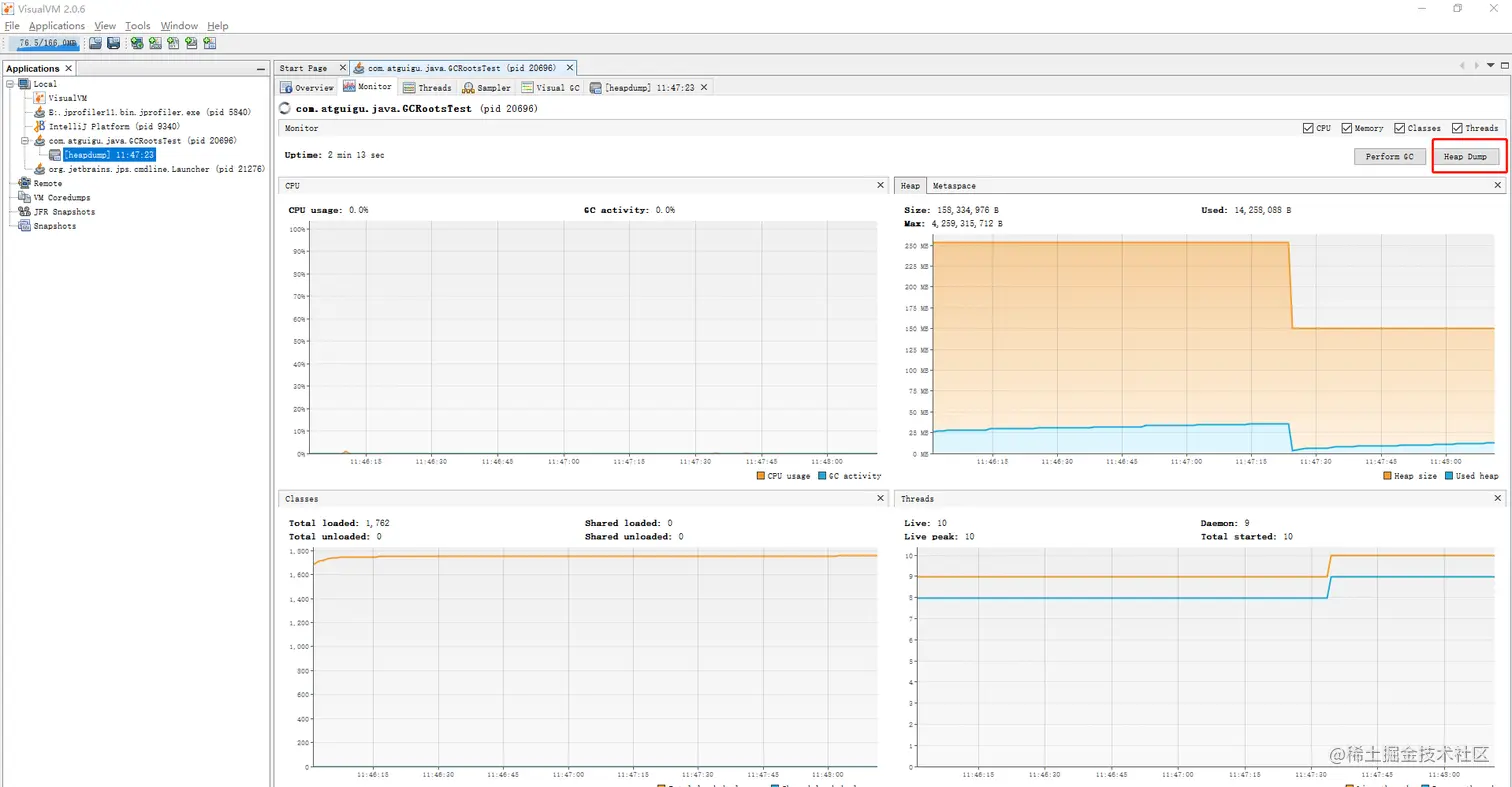
Task: Select the Snapshots node icon
Action: pos(25,226)
